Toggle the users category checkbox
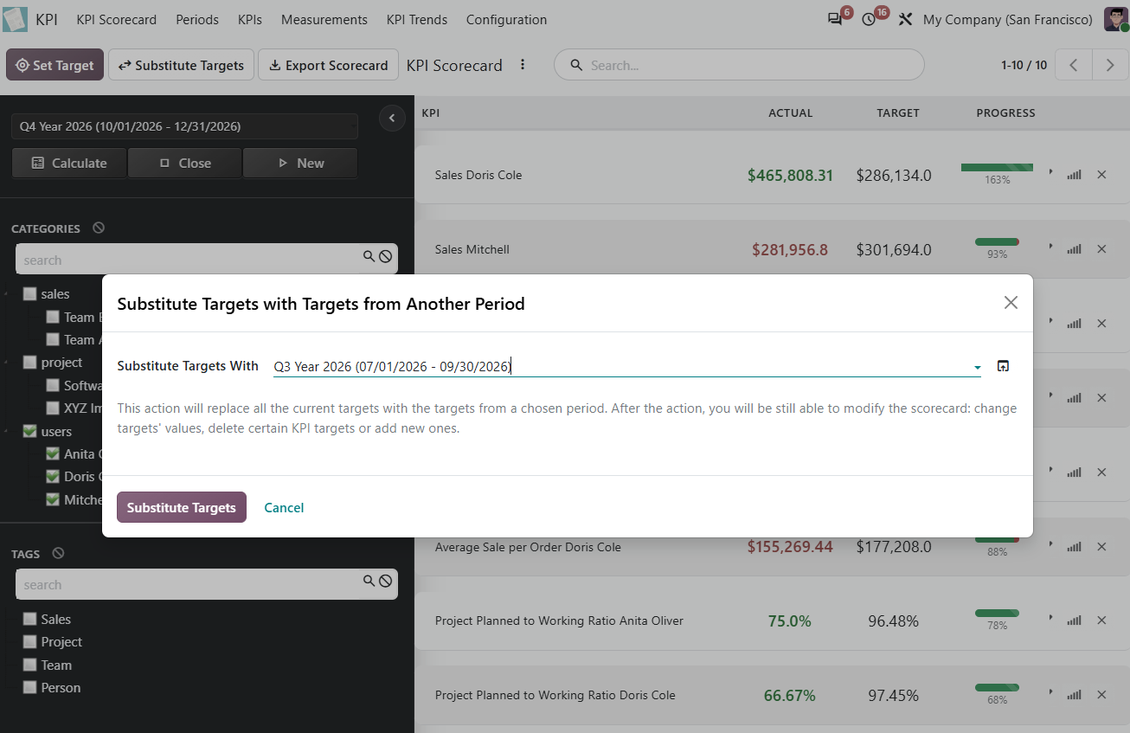Viewport: 1130px width, 733px height. pos(30,431)
